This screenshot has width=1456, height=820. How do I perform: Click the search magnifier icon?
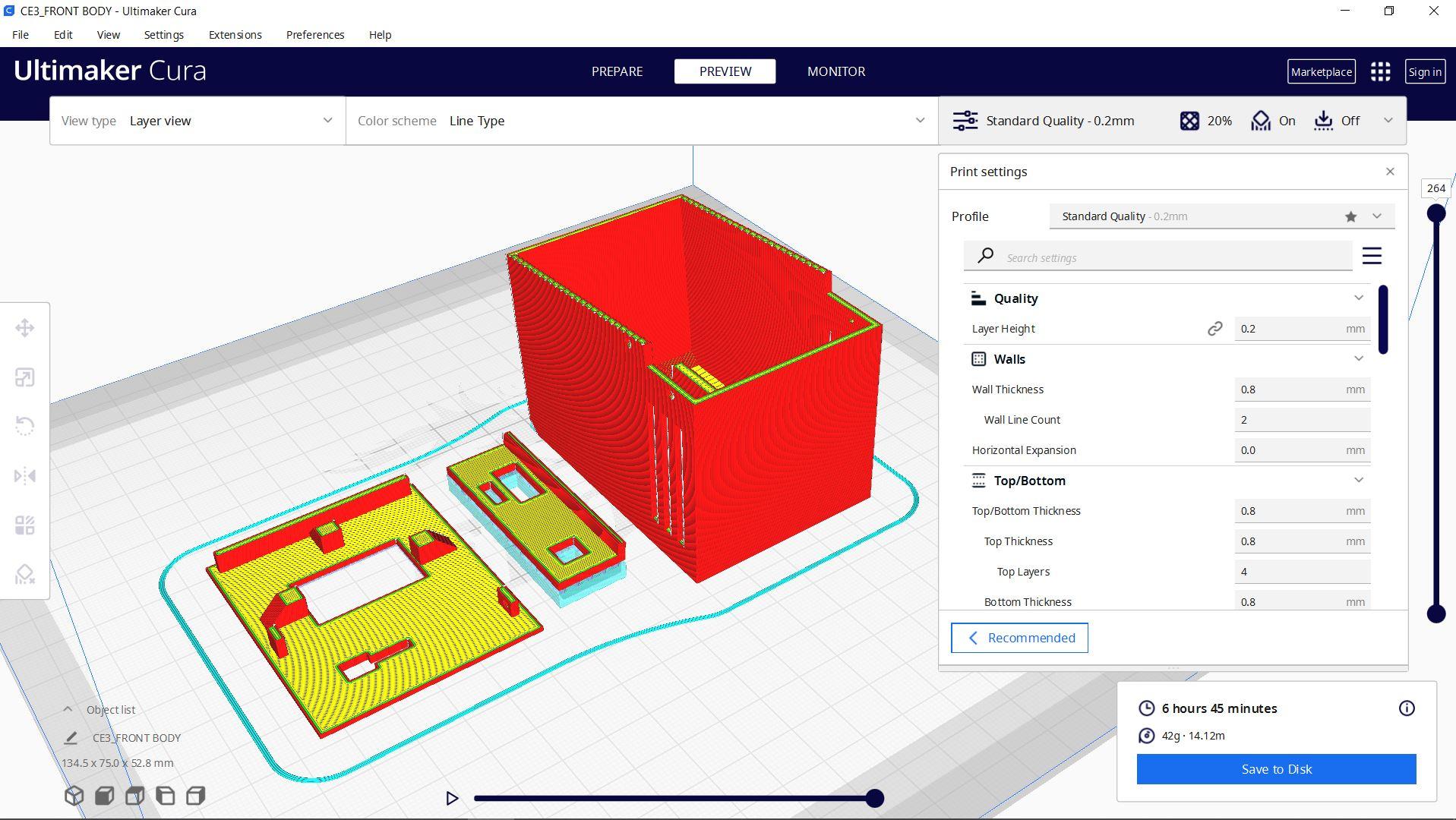tap(985, 256)
